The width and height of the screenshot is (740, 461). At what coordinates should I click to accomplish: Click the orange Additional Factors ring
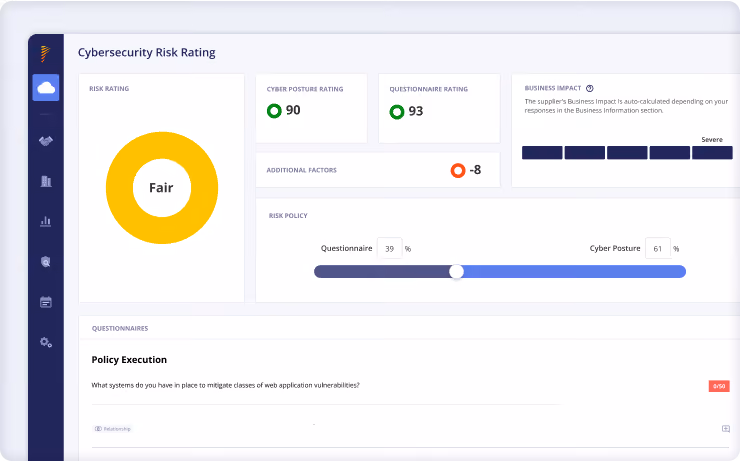click(x=458, y=170)
